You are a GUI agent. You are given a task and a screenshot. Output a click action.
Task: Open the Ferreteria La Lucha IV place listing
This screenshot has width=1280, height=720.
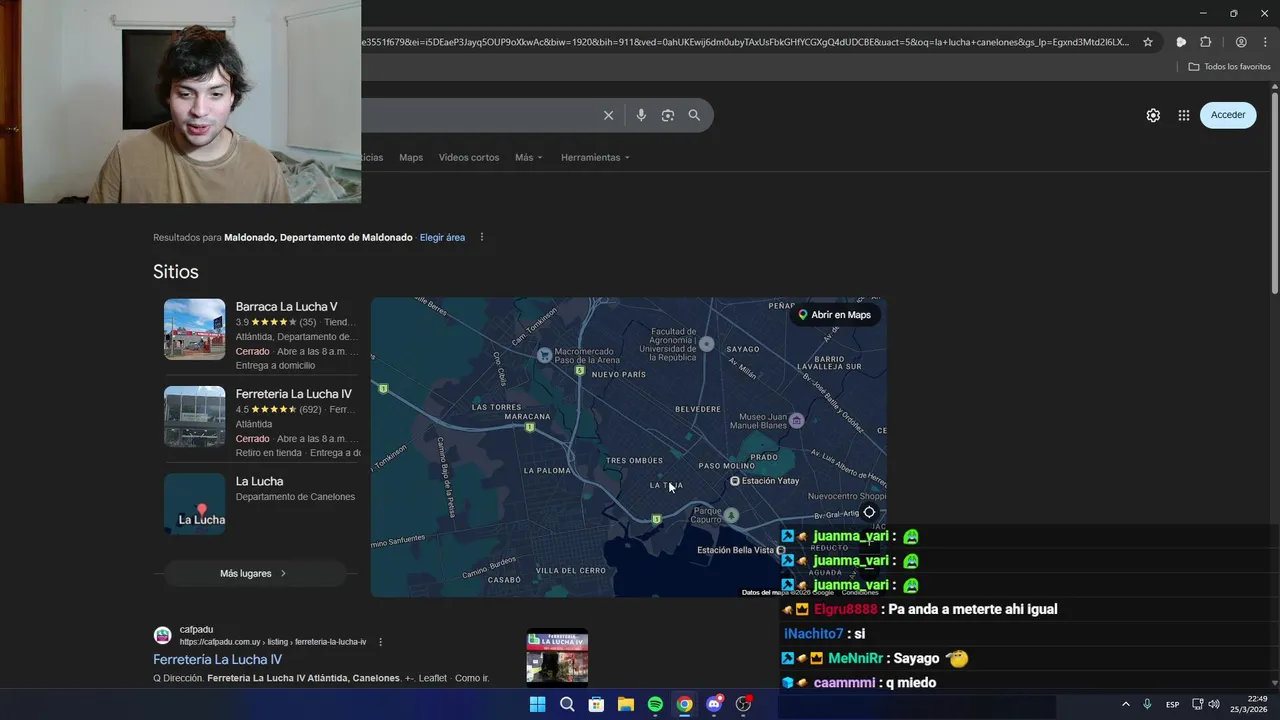point(294,394)
